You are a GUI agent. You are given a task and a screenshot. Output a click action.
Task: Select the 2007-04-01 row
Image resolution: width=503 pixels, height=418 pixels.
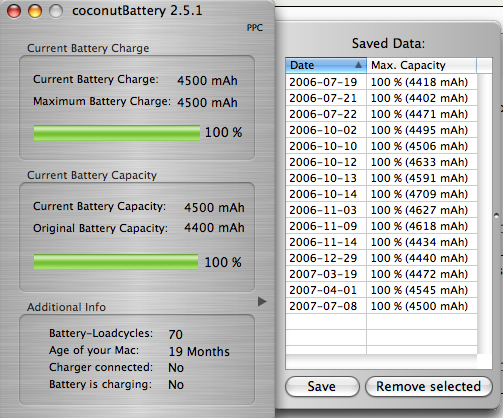381,290
